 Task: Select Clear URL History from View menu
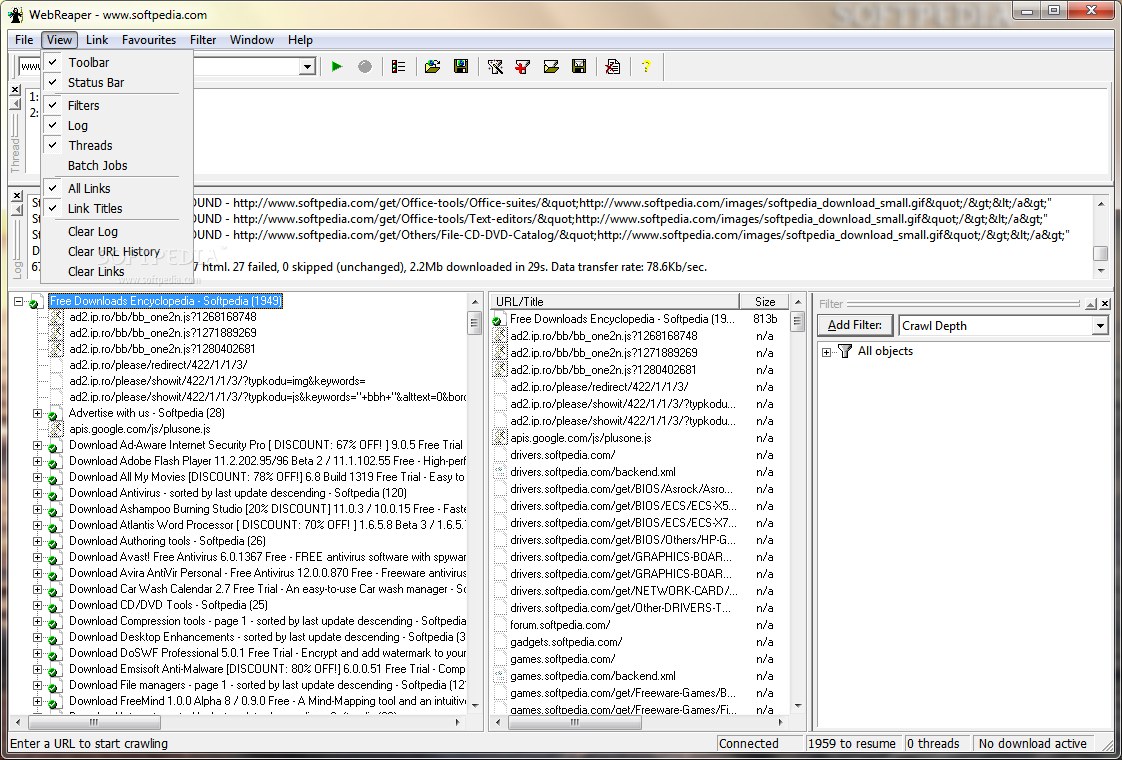click(x=114, y=252)
